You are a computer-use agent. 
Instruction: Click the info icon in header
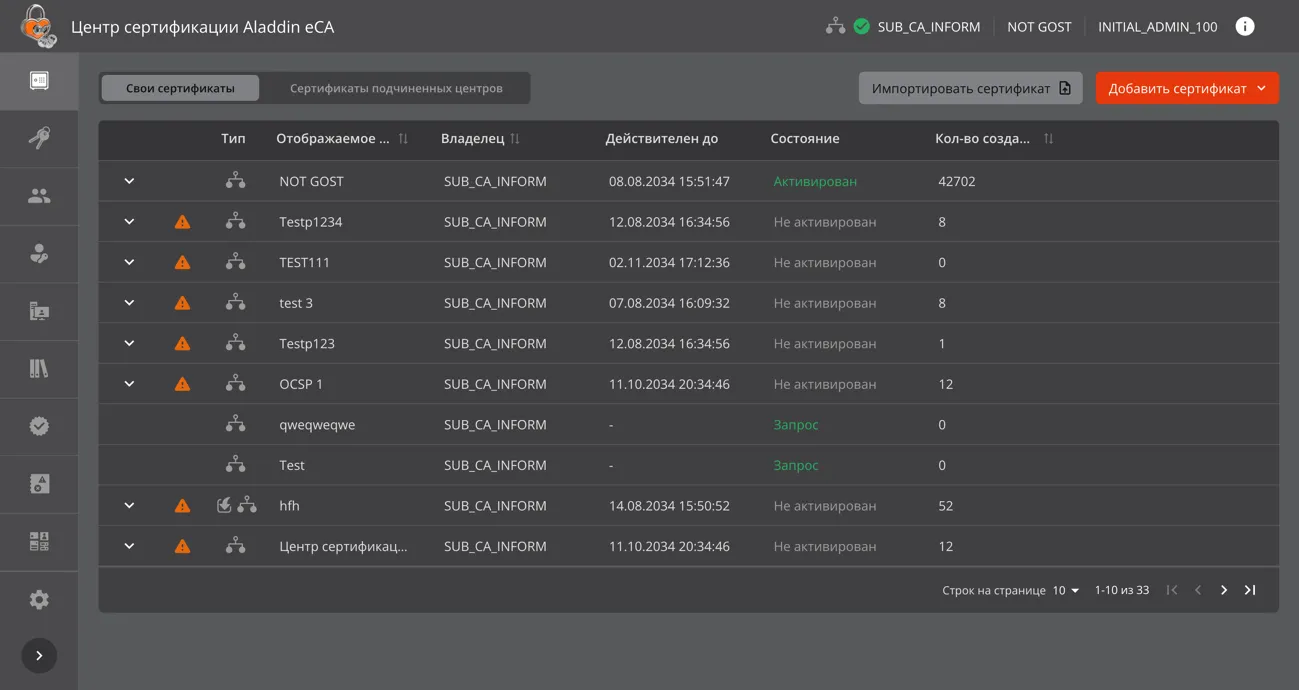[1245, 27]
